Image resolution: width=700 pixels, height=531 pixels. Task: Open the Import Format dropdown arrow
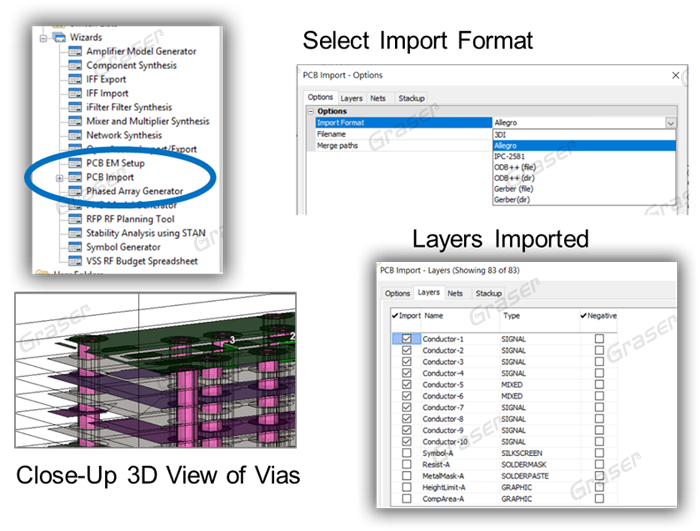coord(671,122)
